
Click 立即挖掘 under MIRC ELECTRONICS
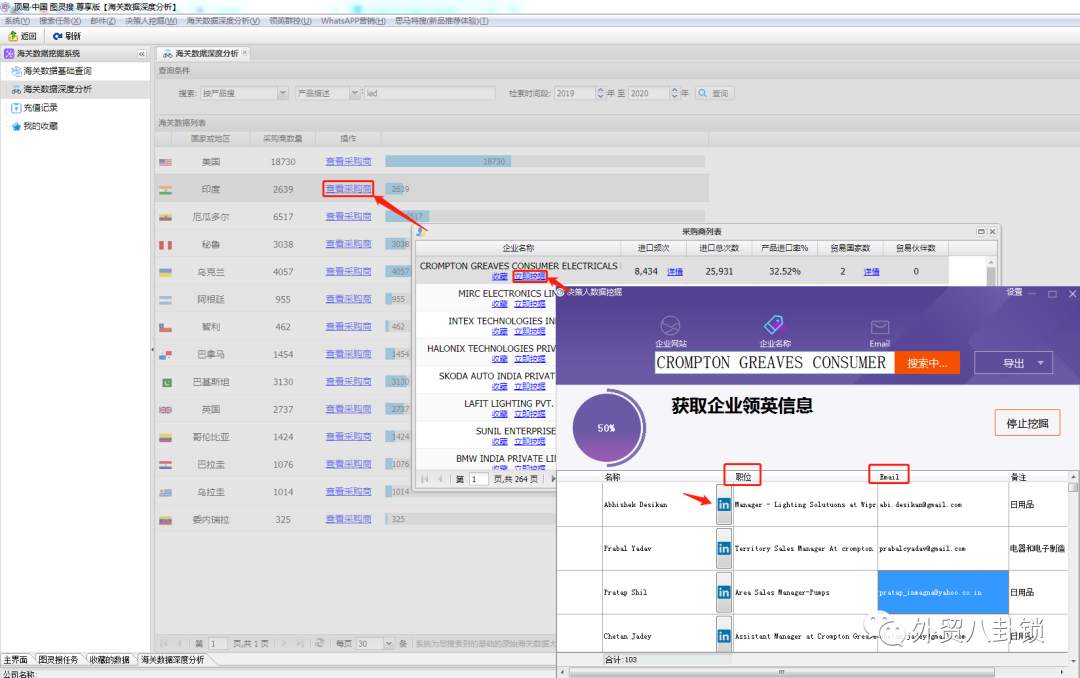[530, 304]
